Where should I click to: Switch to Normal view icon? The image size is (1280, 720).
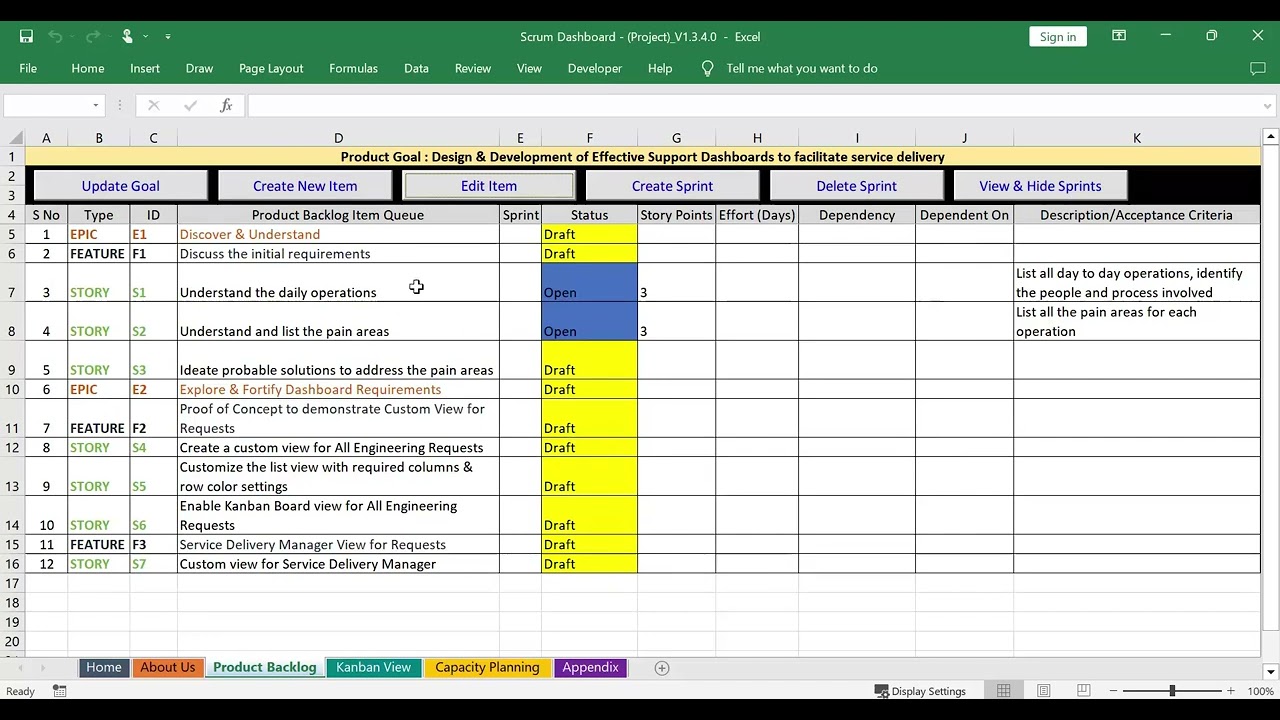pos(1003,691)
